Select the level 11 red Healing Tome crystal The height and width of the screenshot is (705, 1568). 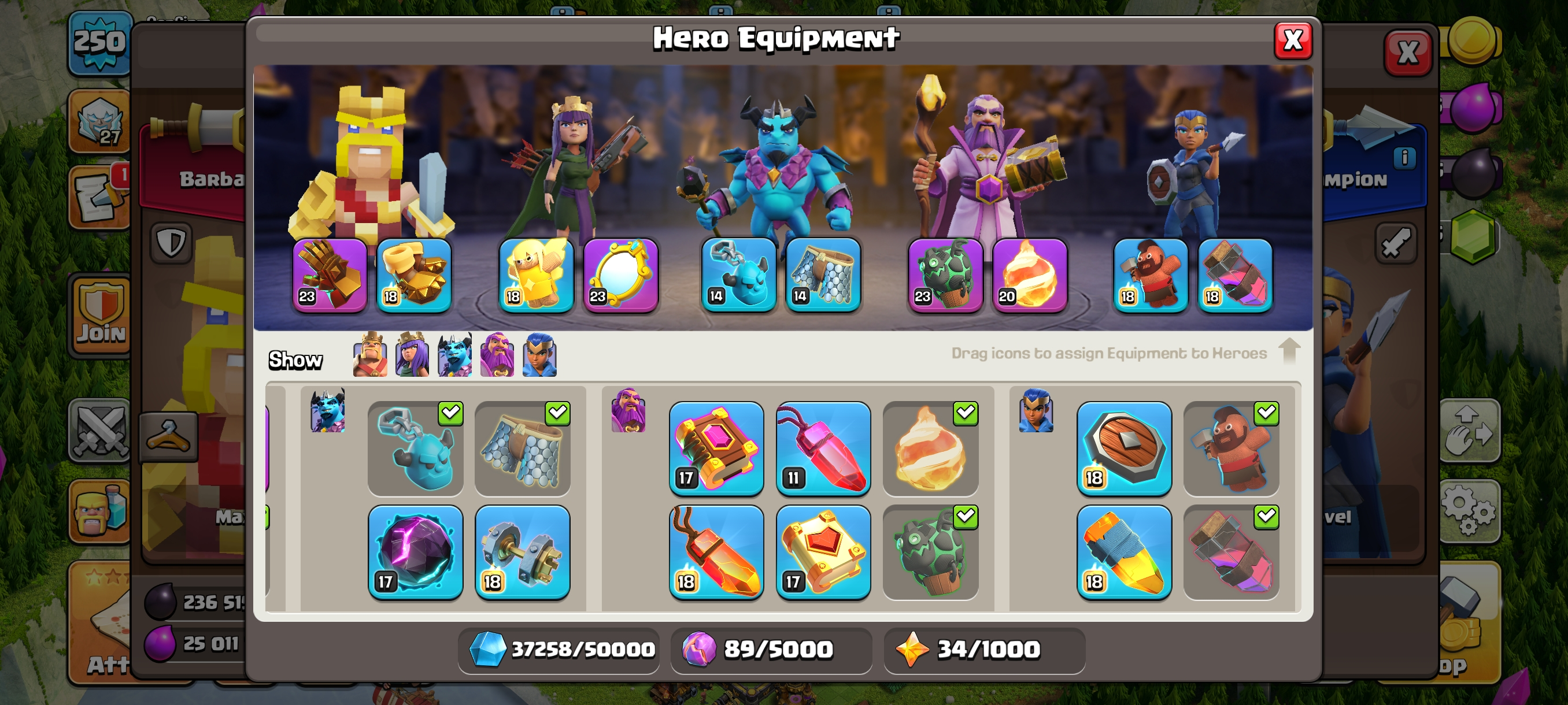pos(823,448)
